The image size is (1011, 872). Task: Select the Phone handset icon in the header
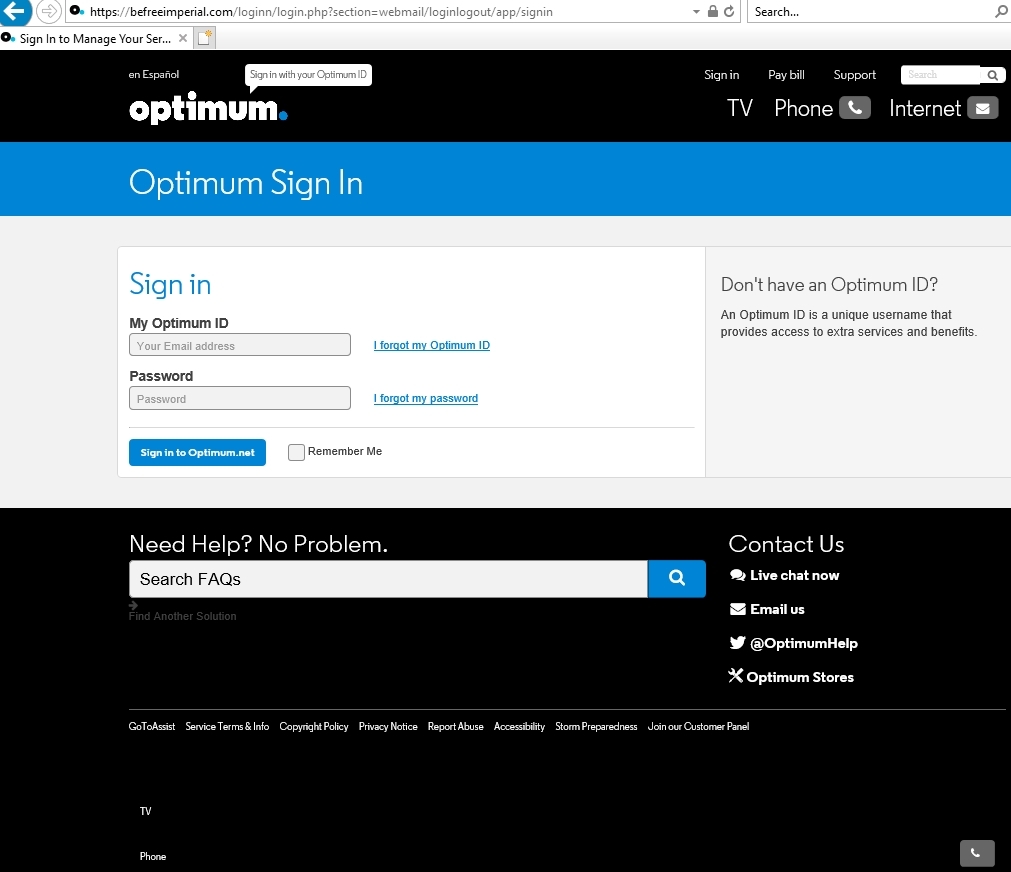[855, 107]
